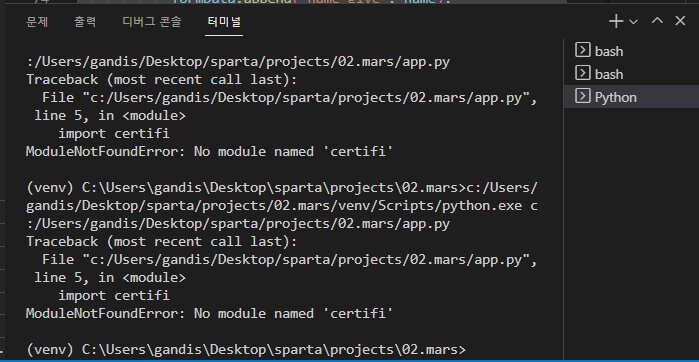The height and width of the screenshot is (362, 699).
Task: Click the first 'import certifi' line
Action: pyautogui.click(x=114, y=134)
